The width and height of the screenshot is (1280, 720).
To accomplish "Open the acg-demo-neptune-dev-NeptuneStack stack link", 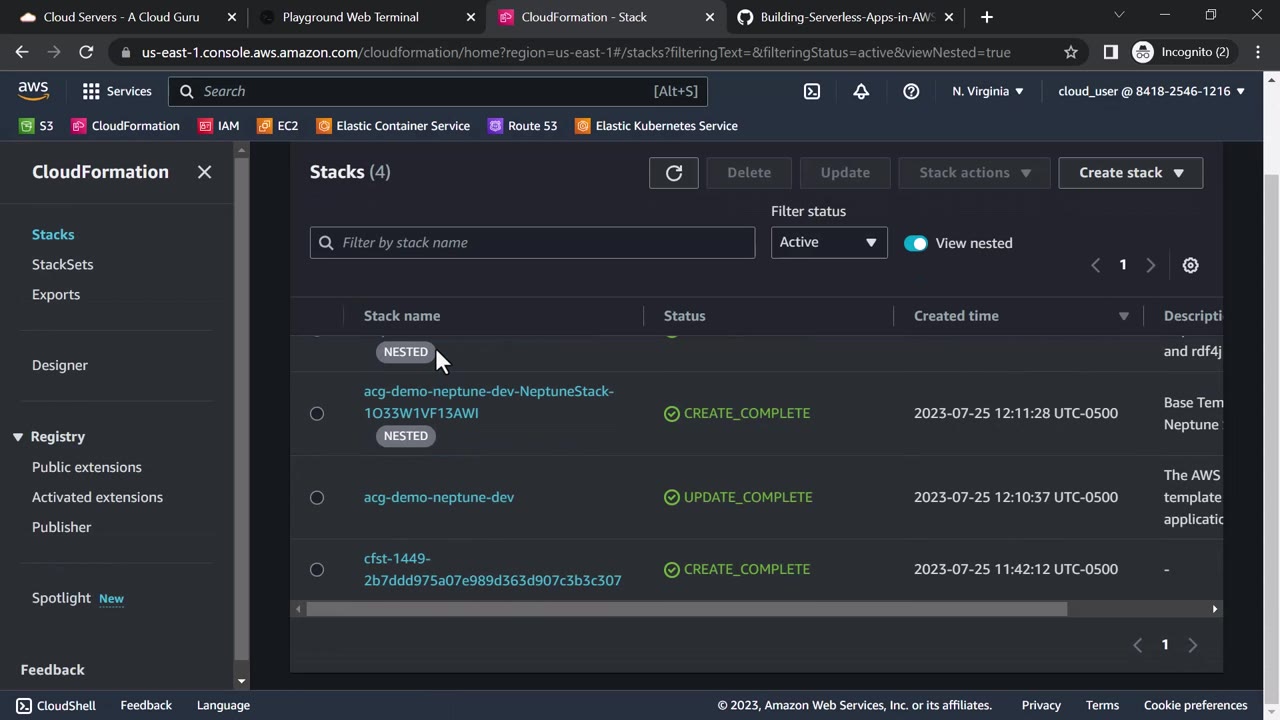I will tap(489, 402).
